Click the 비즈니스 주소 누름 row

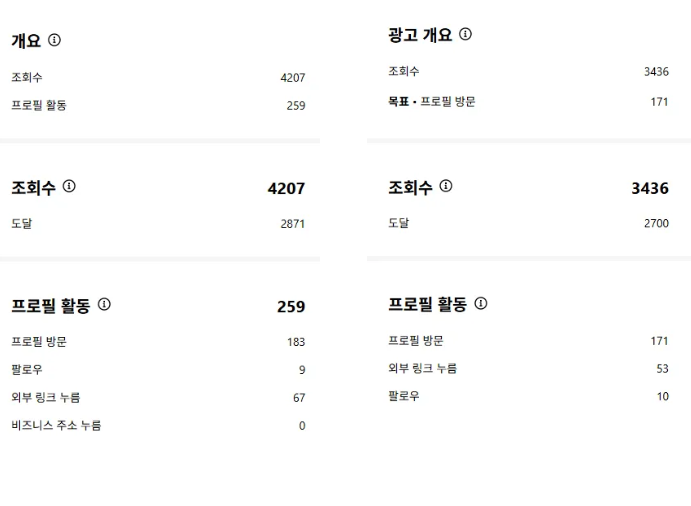click(x=158, y=425)
